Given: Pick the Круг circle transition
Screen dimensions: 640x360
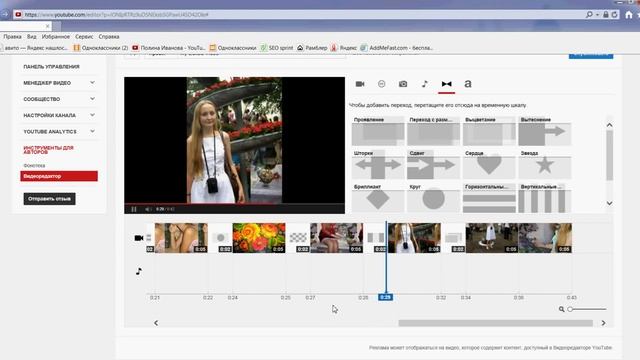Looking at the screenshot, I should pyautogui.click(x=433, y=198).
